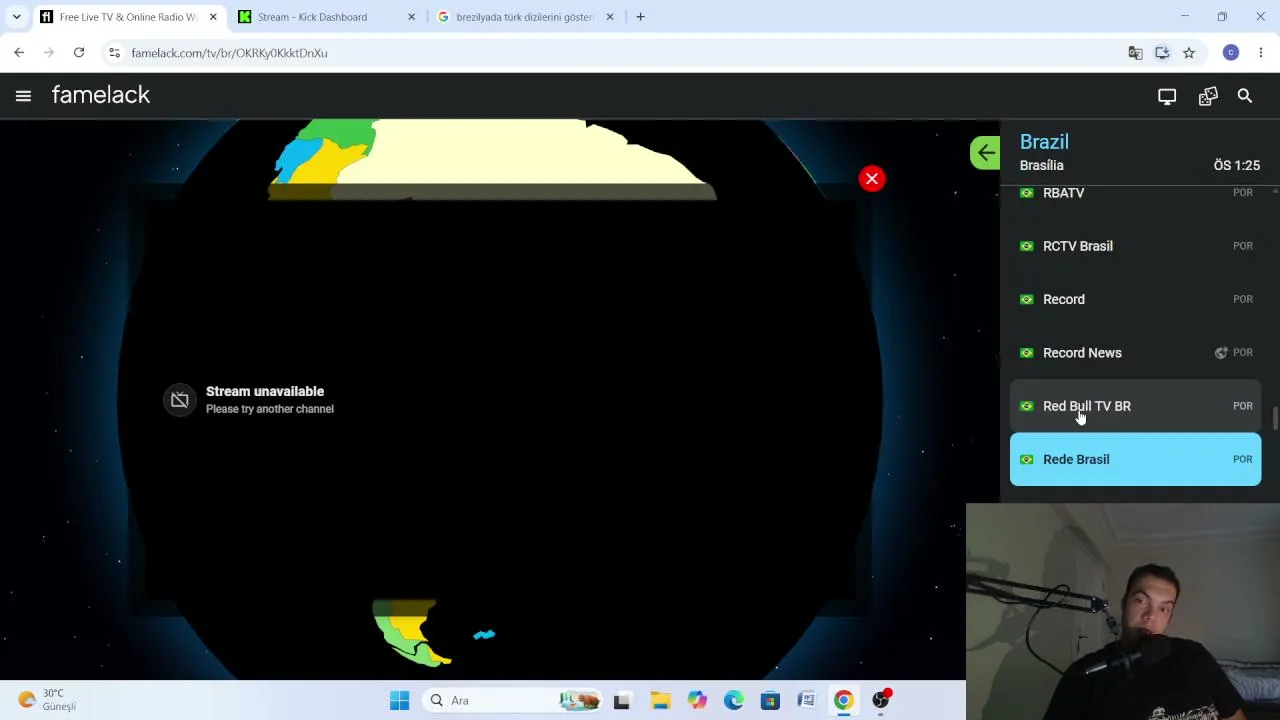Select the RCTV Brasil channel
Viewport: 1280px width, 720px height.
tap(1135, 246)
